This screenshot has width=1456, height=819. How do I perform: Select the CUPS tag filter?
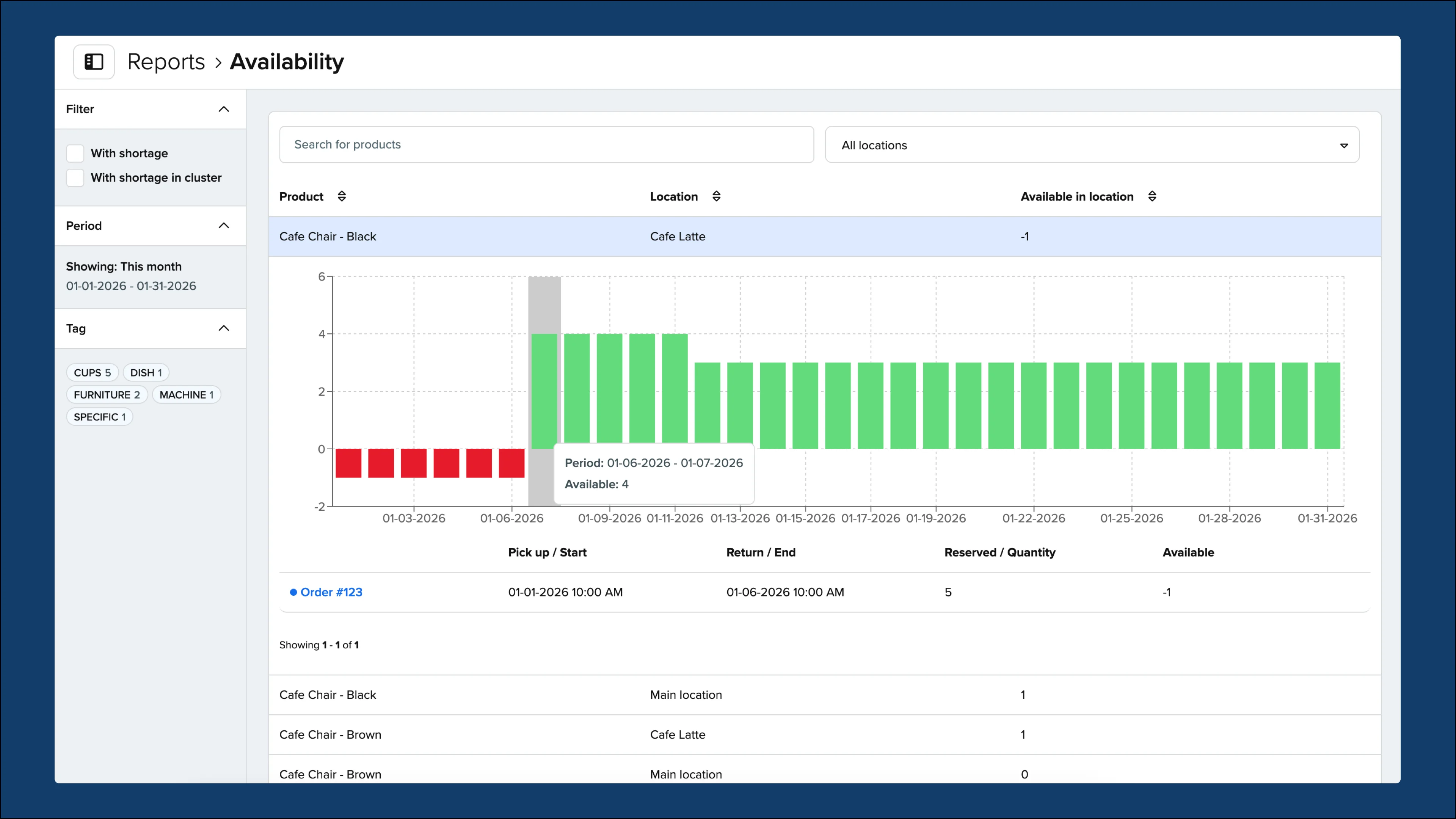pyautogui.click(x=92, y=372)
